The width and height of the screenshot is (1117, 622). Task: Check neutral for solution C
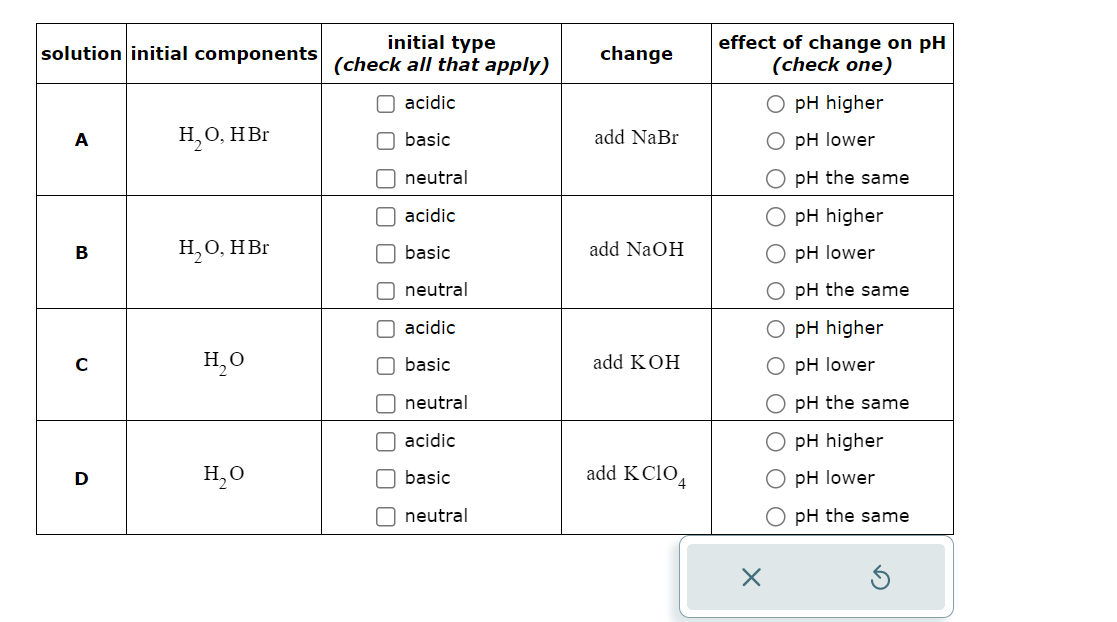(x=386, y=403)
